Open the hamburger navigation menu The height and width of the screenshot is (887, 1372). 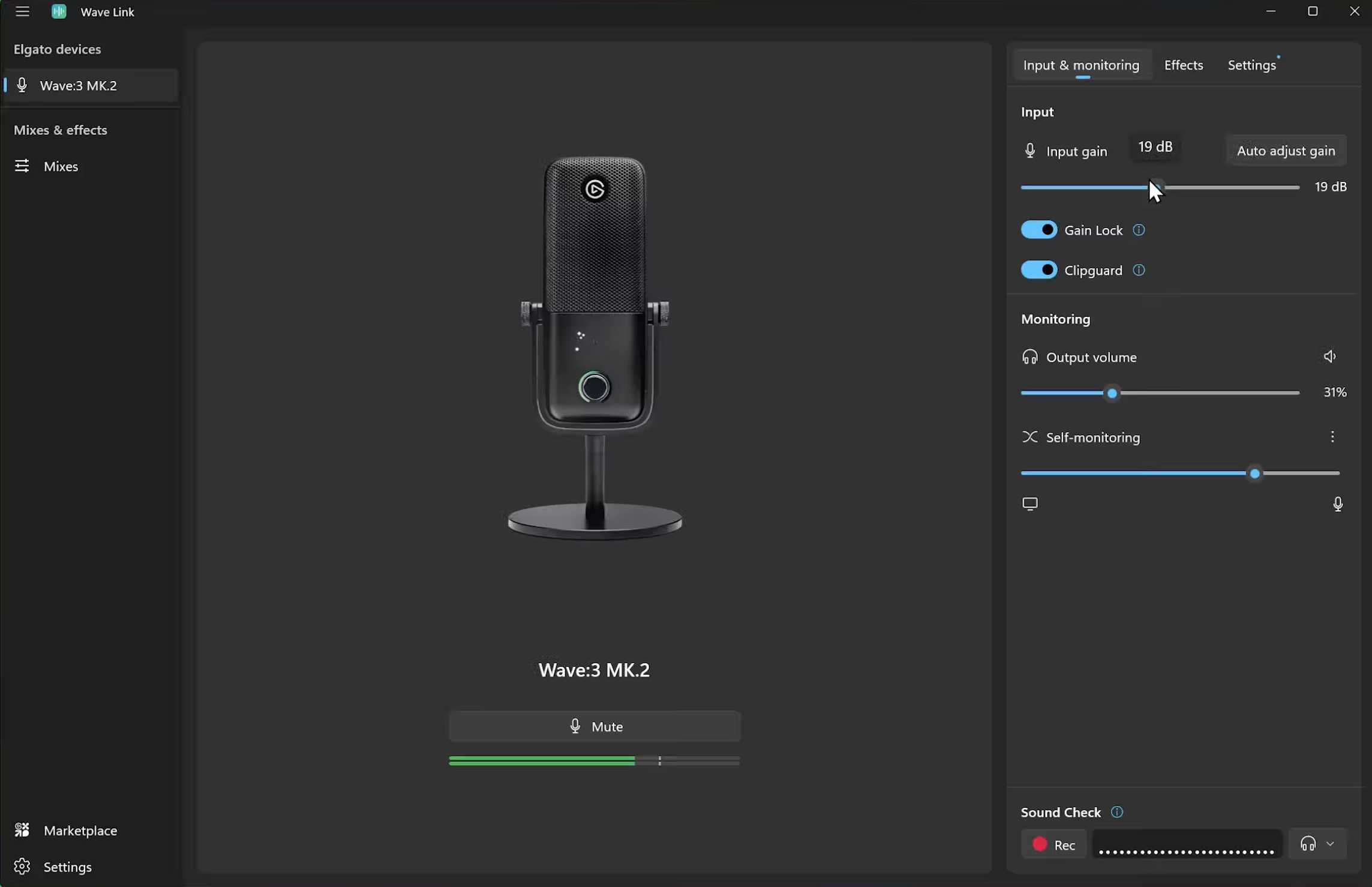click(x=22, y=11)
